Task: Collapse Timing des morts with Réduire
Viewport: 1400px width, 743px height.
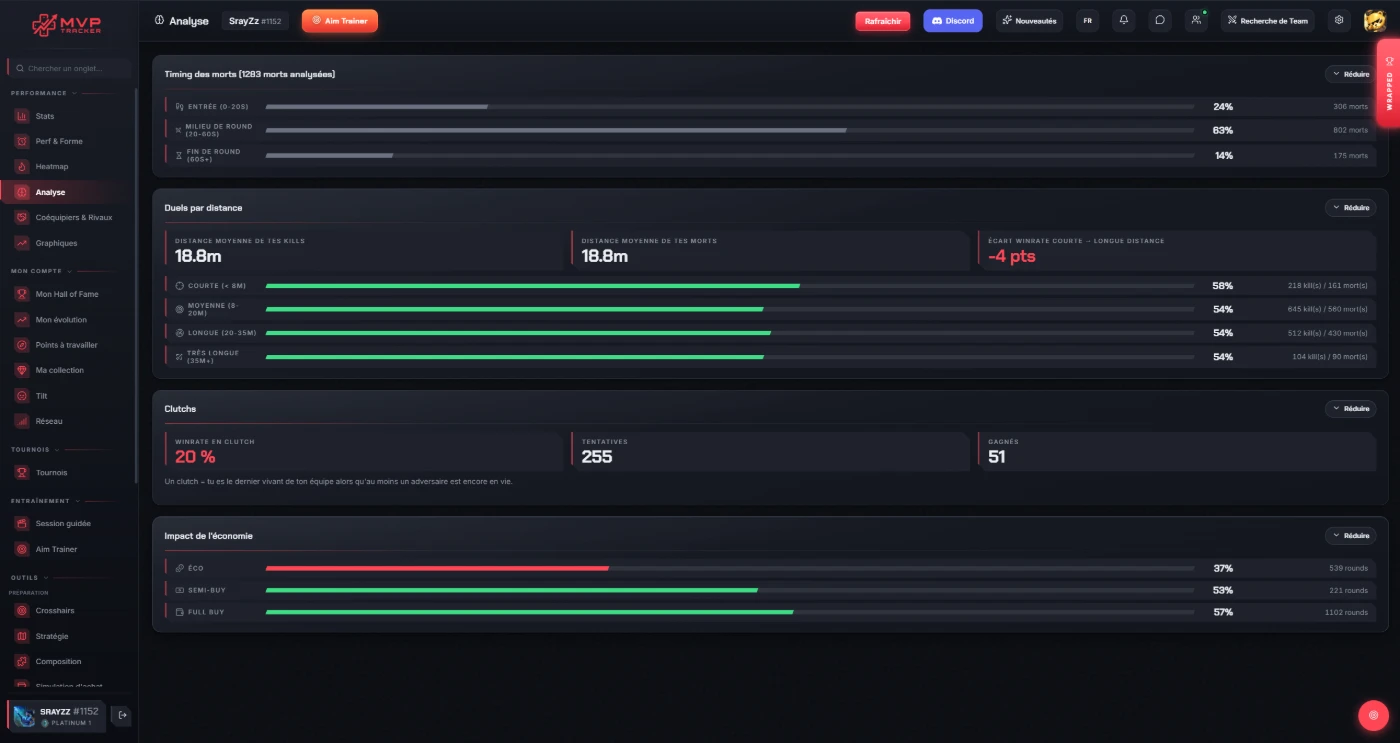Action: (x=1350, y=74)
